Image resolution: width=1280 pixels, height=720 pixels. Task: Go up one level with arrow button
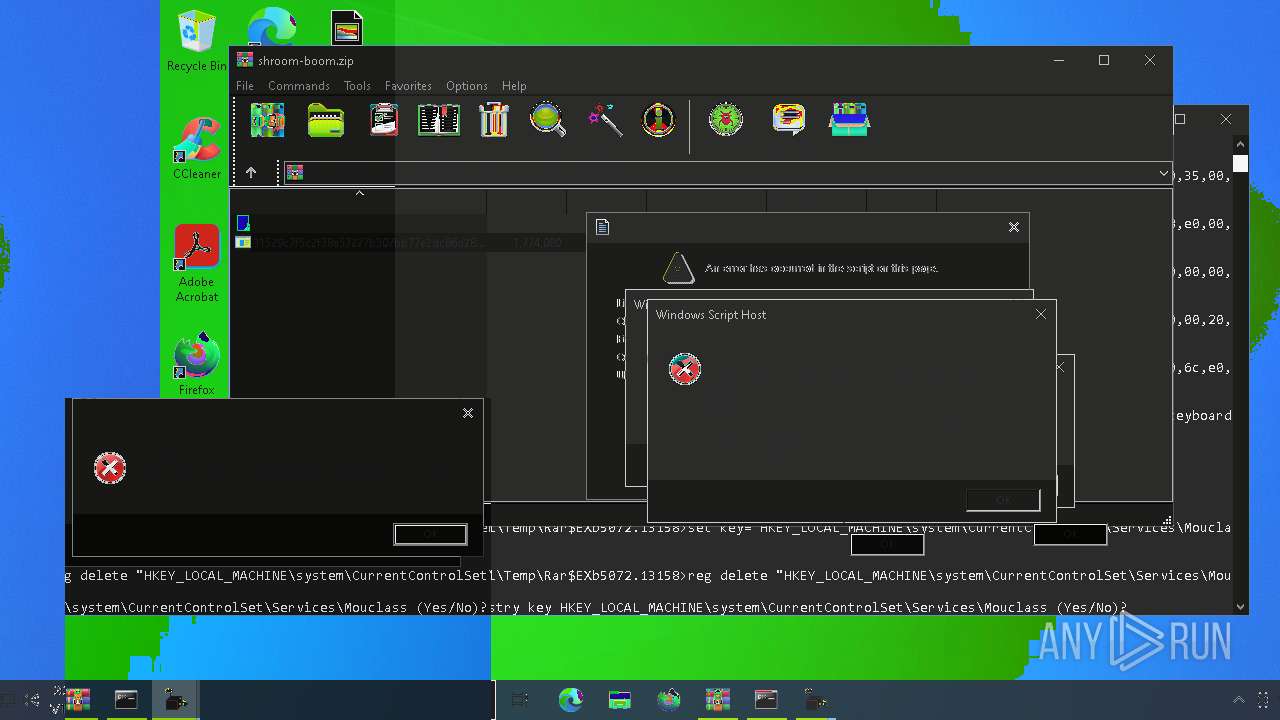[x=251, y=173]
